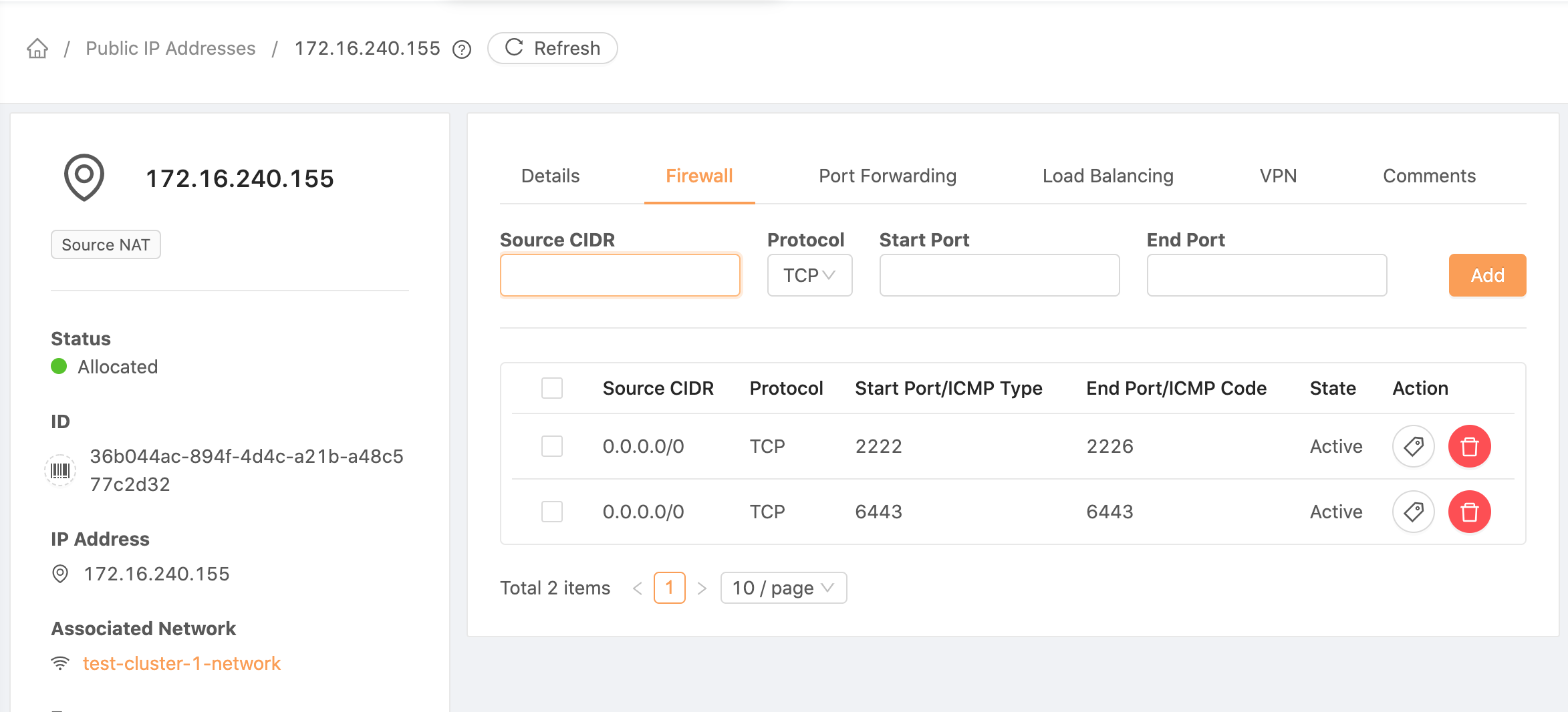This screenshot has height=712, width=1568.
Task: Select the checkbox for port 6443 rule
Action: pos(552,512)
